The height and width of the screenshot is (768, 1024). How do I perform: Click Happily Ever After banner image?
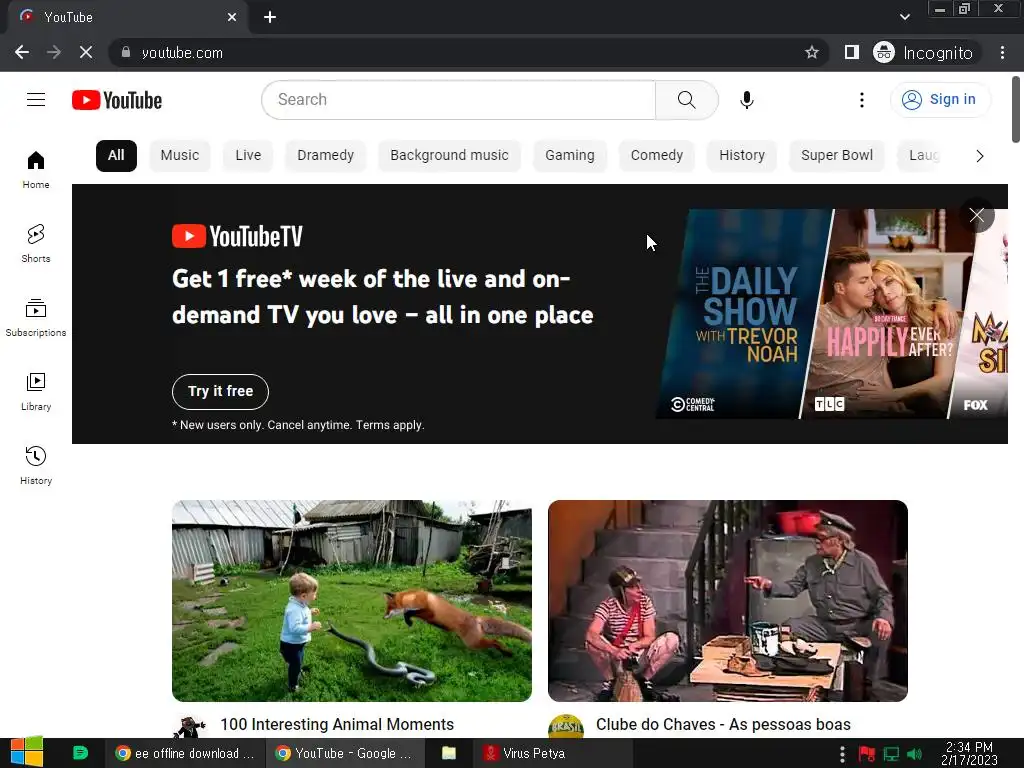(888, 313)
